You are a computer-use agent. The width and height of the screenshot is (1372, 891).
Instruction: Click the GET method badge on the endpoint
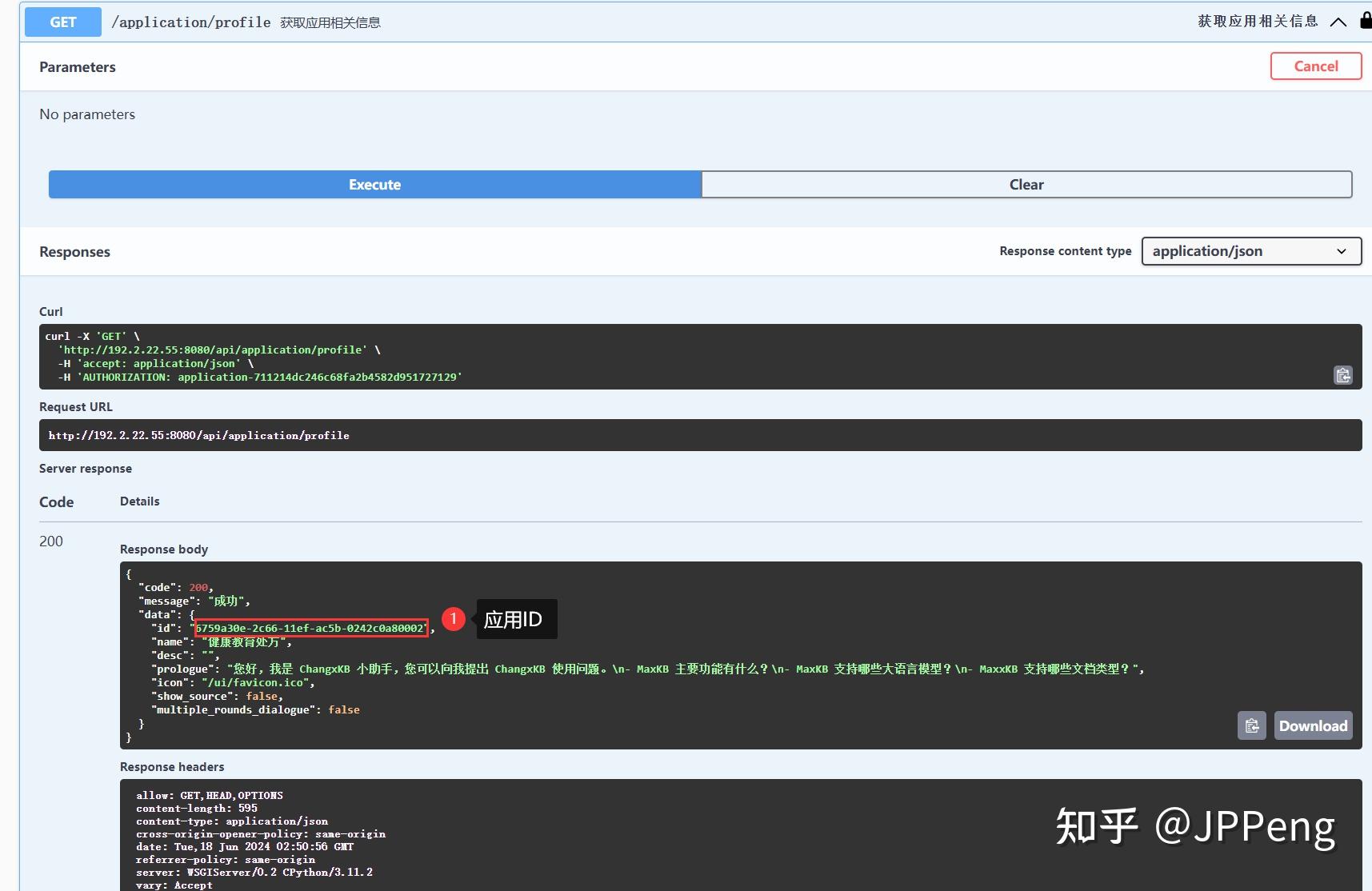(x=62, y=22)
